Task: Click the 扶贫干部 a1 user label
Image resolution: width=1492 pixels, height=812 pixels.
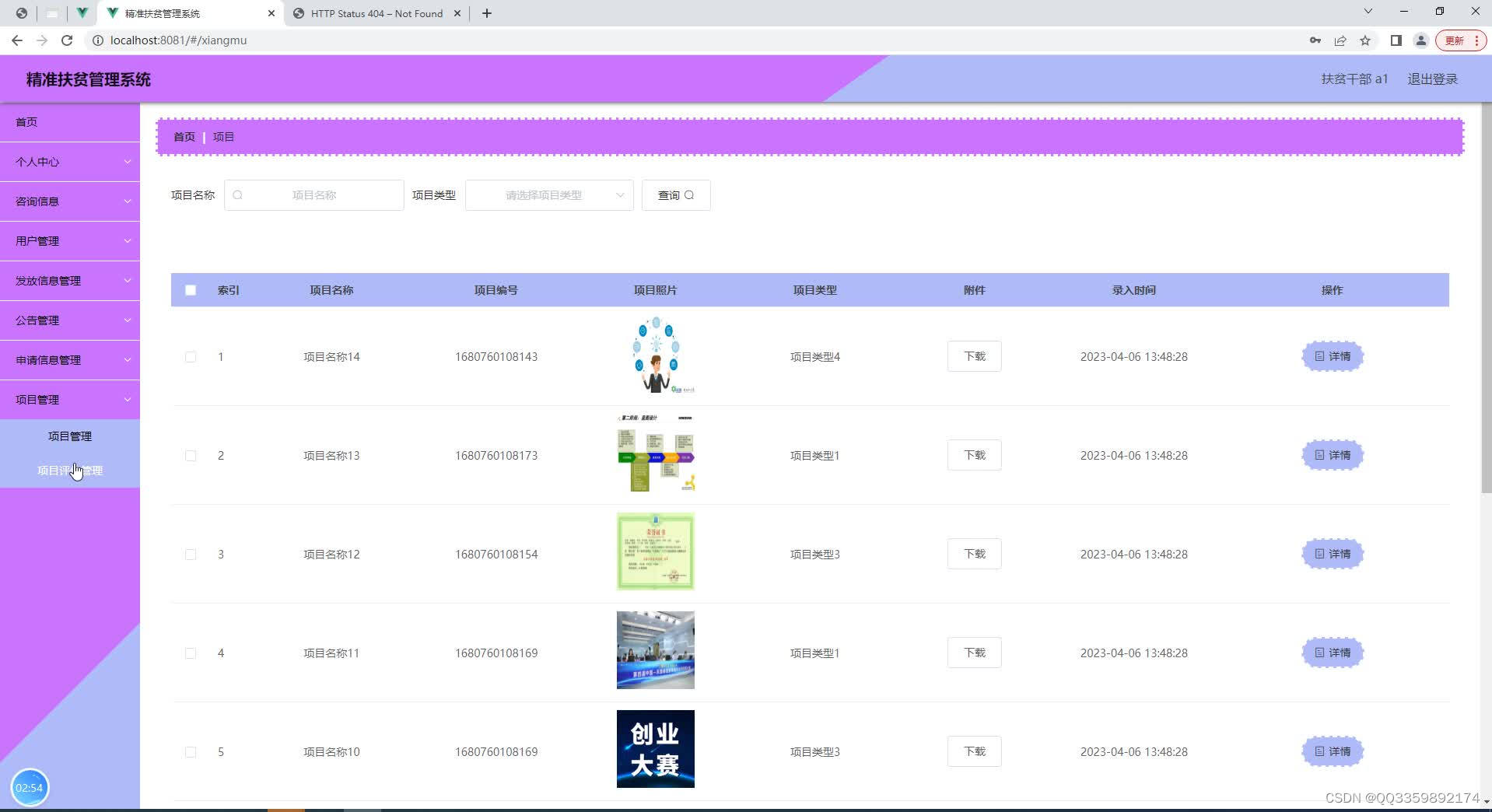Action: point(1354,79)
